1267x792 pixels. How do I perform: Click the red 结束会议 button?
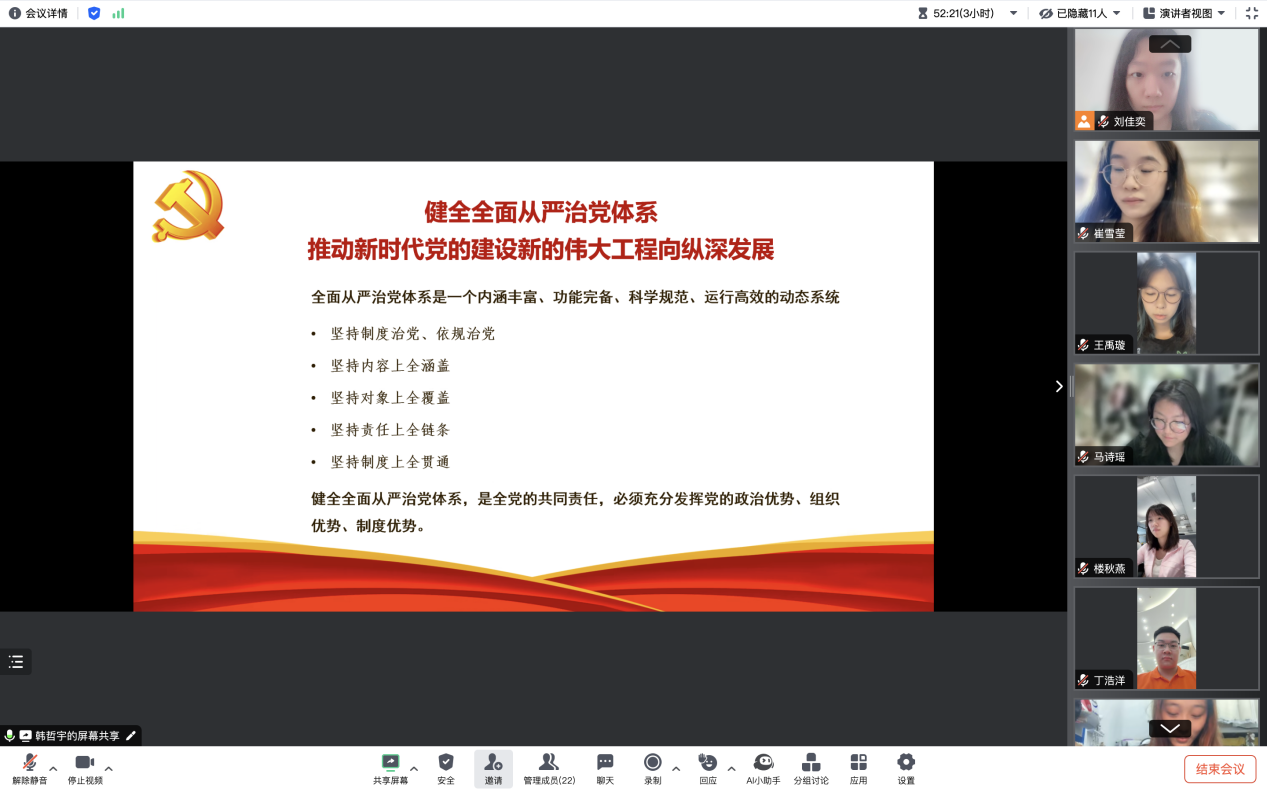1220,769
